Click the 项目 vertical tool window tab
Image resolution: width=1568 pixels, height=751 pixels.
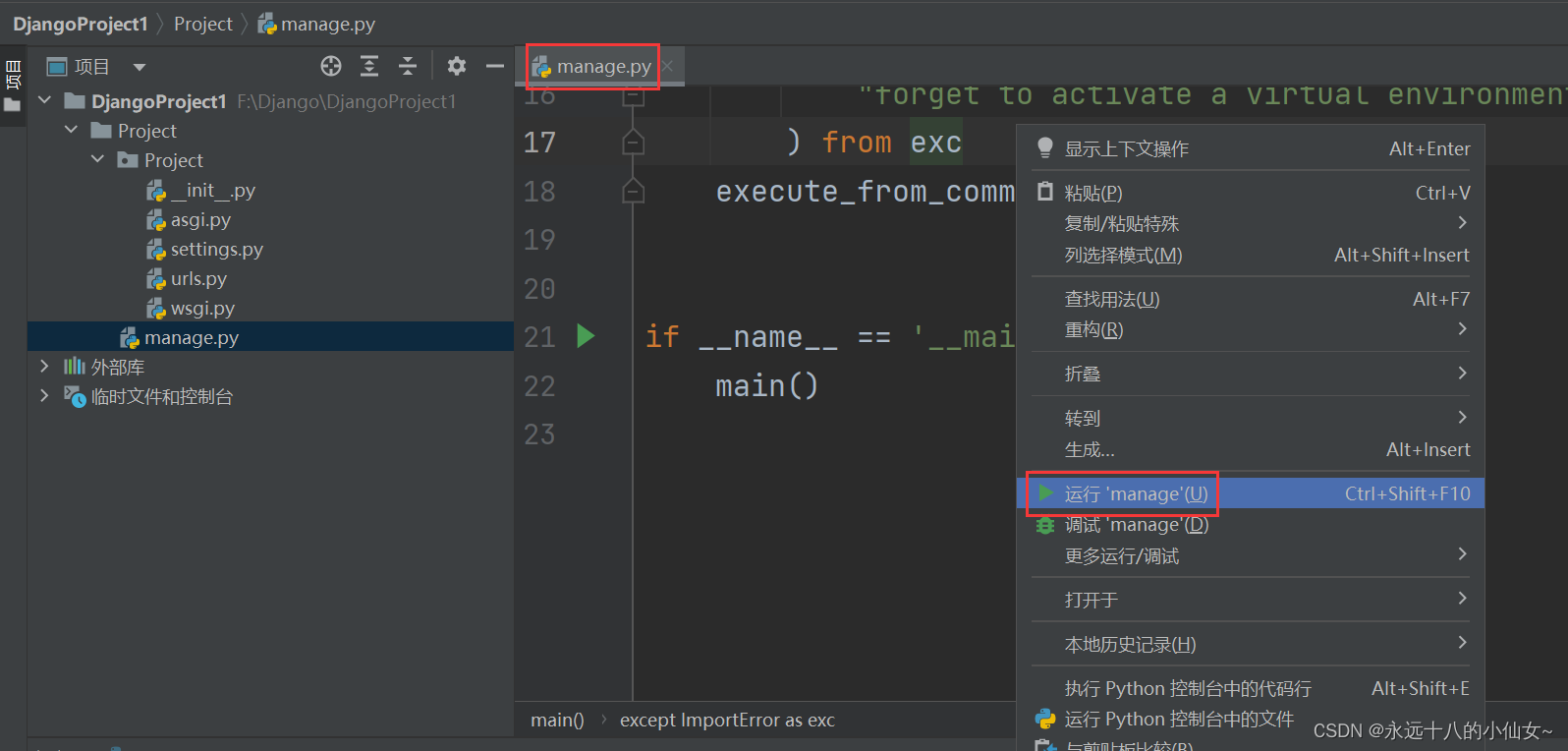[x=13, y=75]
